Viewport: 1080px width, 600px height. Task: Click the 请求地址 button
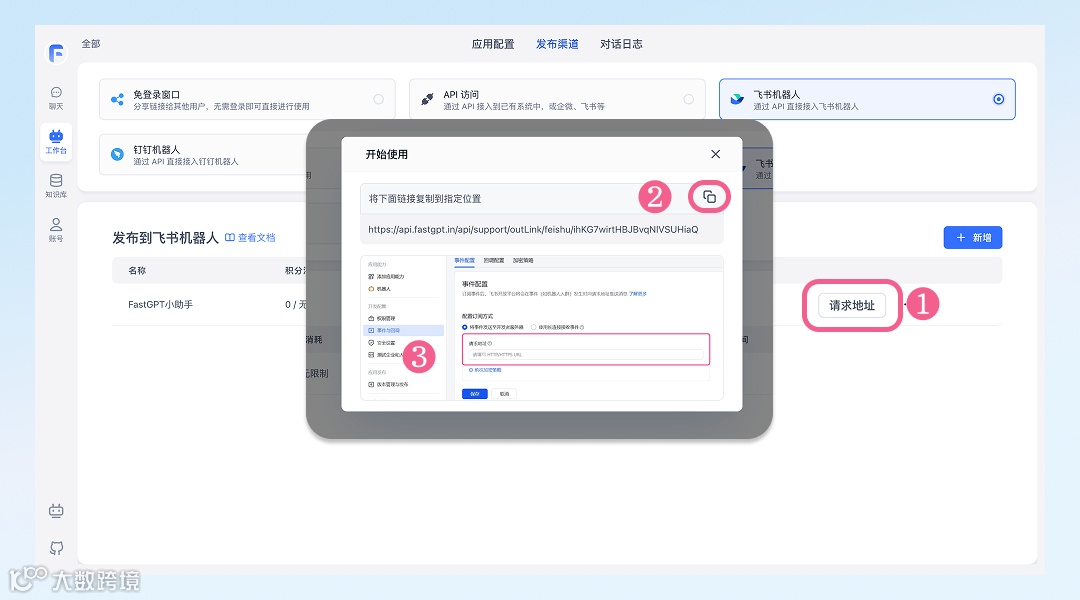click(x=851, y=305)
